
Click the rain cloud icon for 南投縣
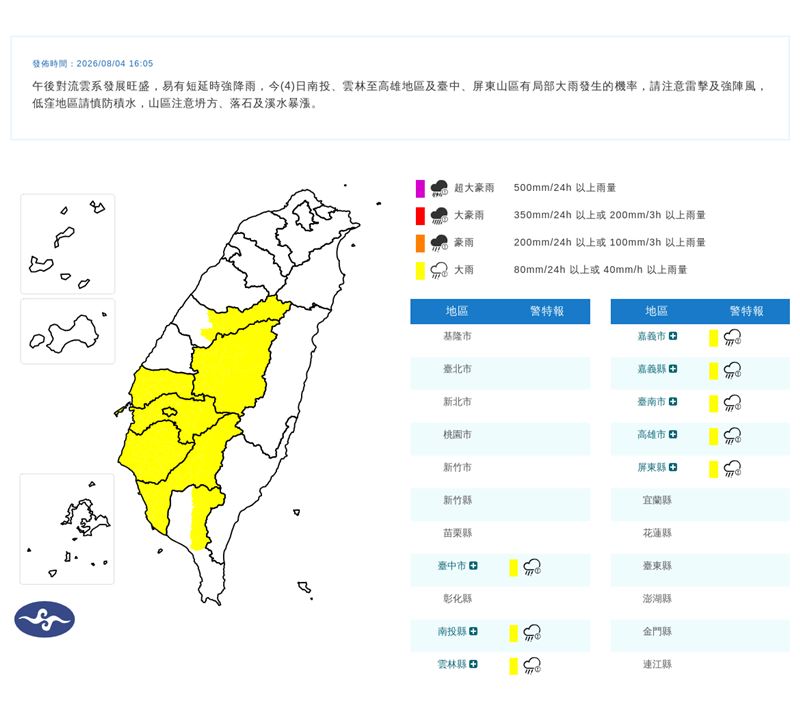point(533,632)
